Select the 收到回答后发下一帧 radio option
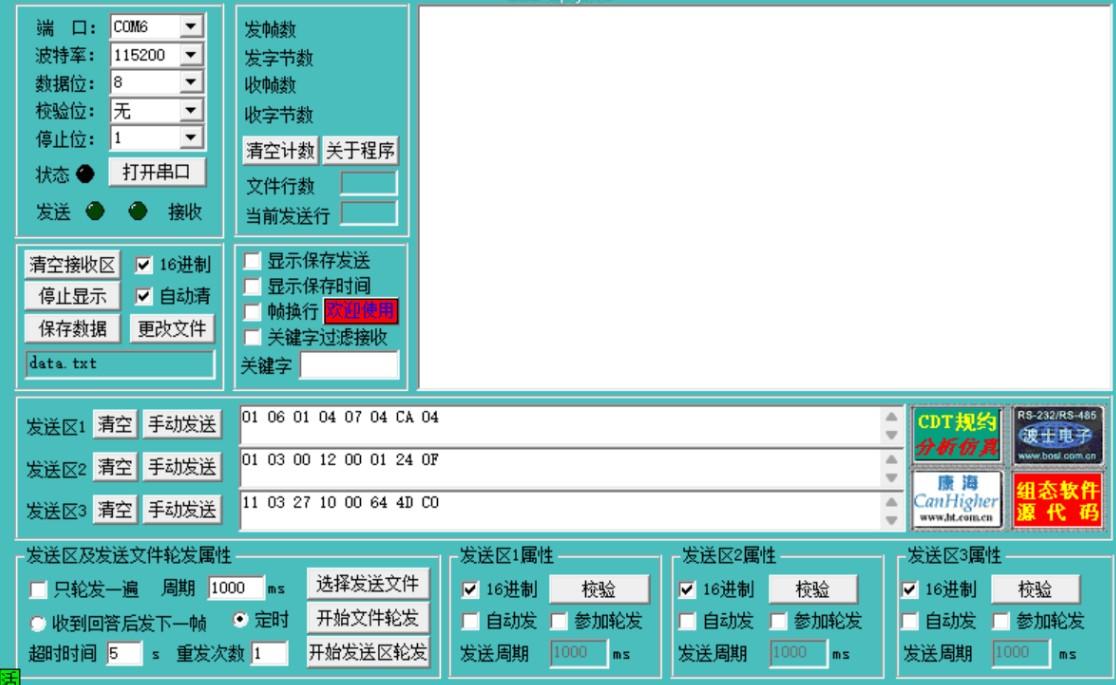1116x685 pixels. click(x=41, y=623)
